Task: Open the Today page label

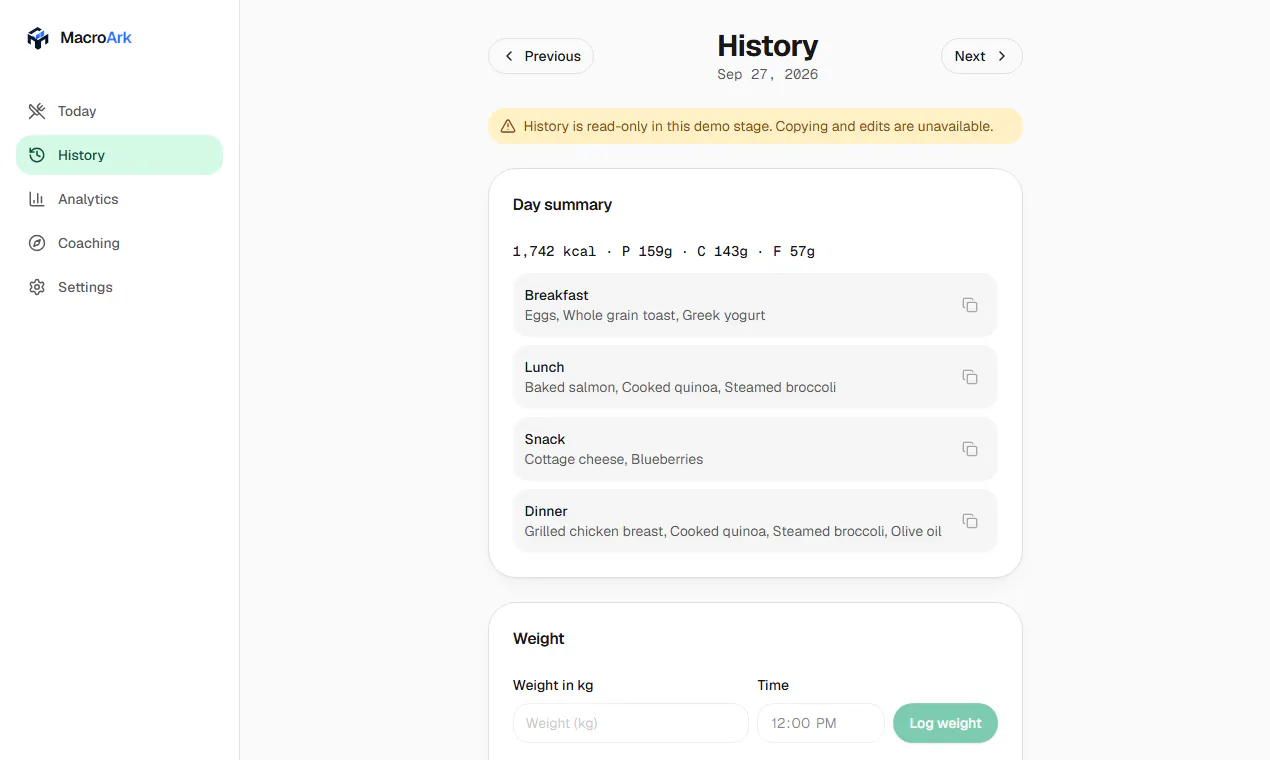Action: coord(77,111)
